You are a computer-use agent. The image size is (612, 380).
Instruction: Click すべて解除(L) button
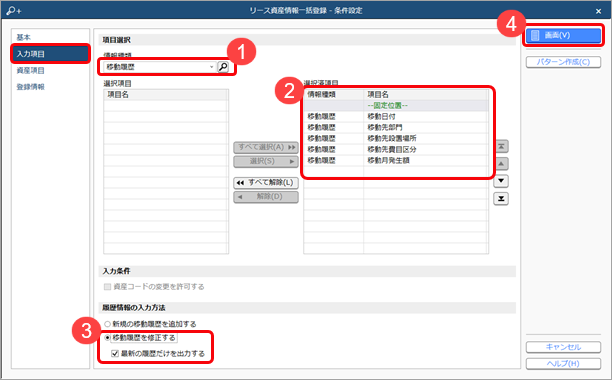click(266, 183)
